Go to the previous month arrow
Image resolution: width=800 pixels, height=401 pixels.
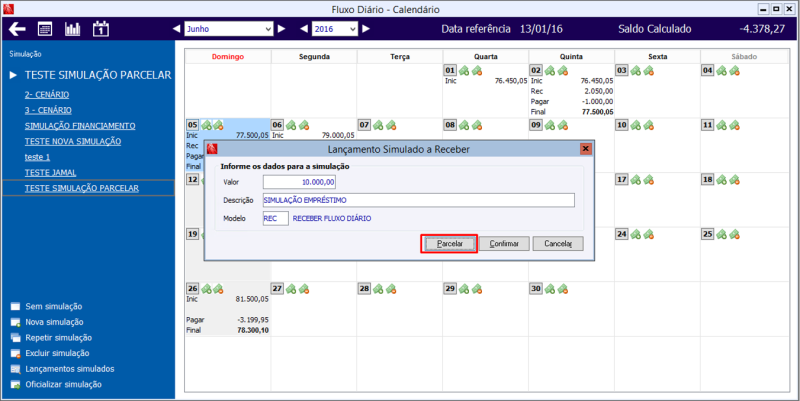(177, 29)
